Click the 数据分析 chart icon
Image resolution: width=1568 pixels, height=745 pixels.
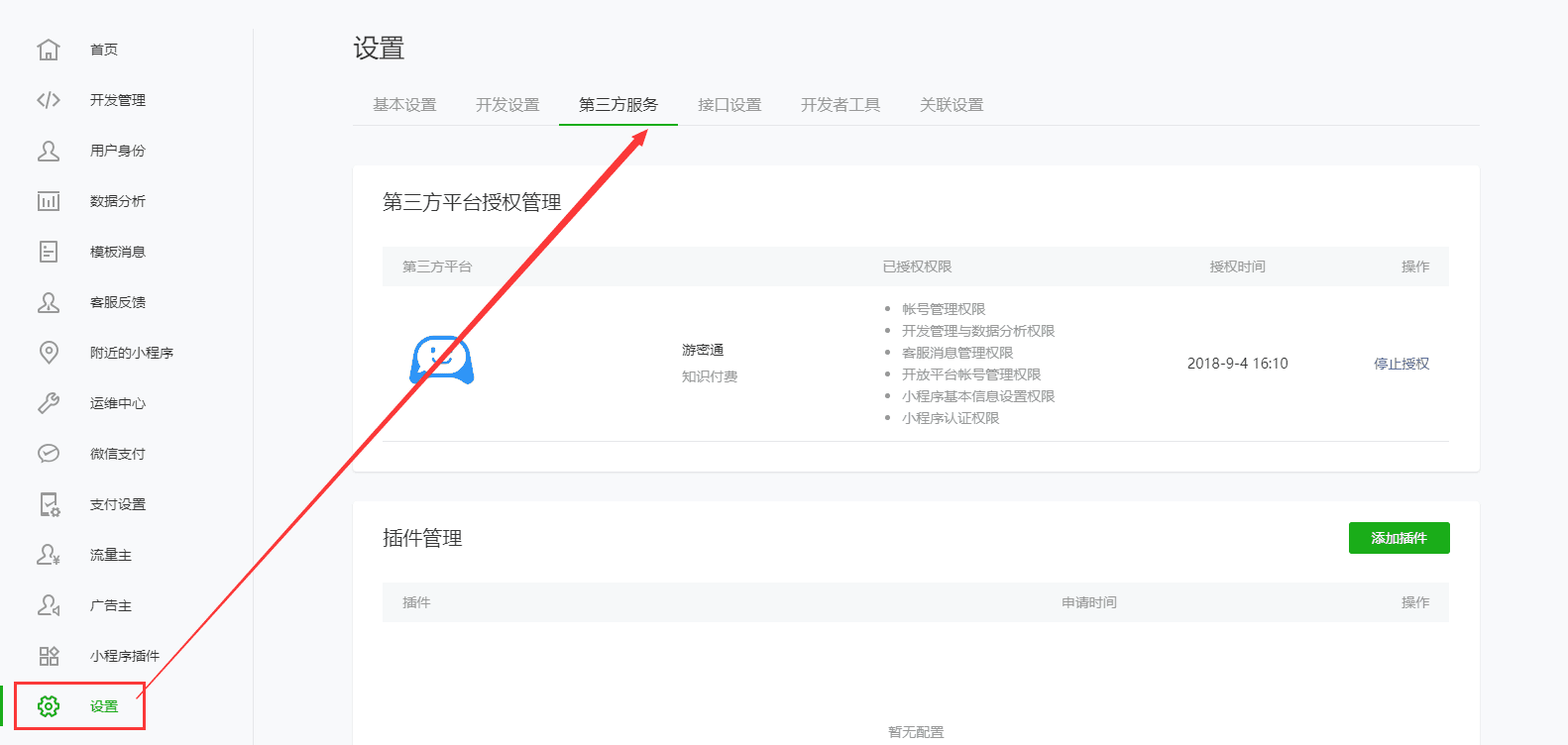tap(49, 201)
